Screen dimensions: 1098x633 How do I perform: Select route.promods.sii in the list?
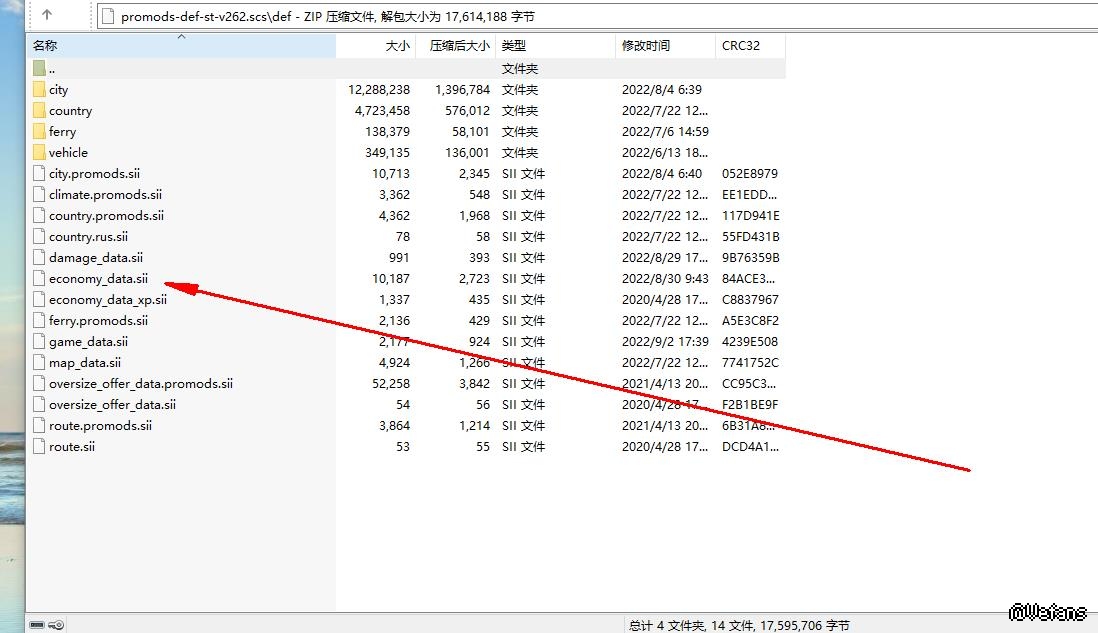[100, 426]
